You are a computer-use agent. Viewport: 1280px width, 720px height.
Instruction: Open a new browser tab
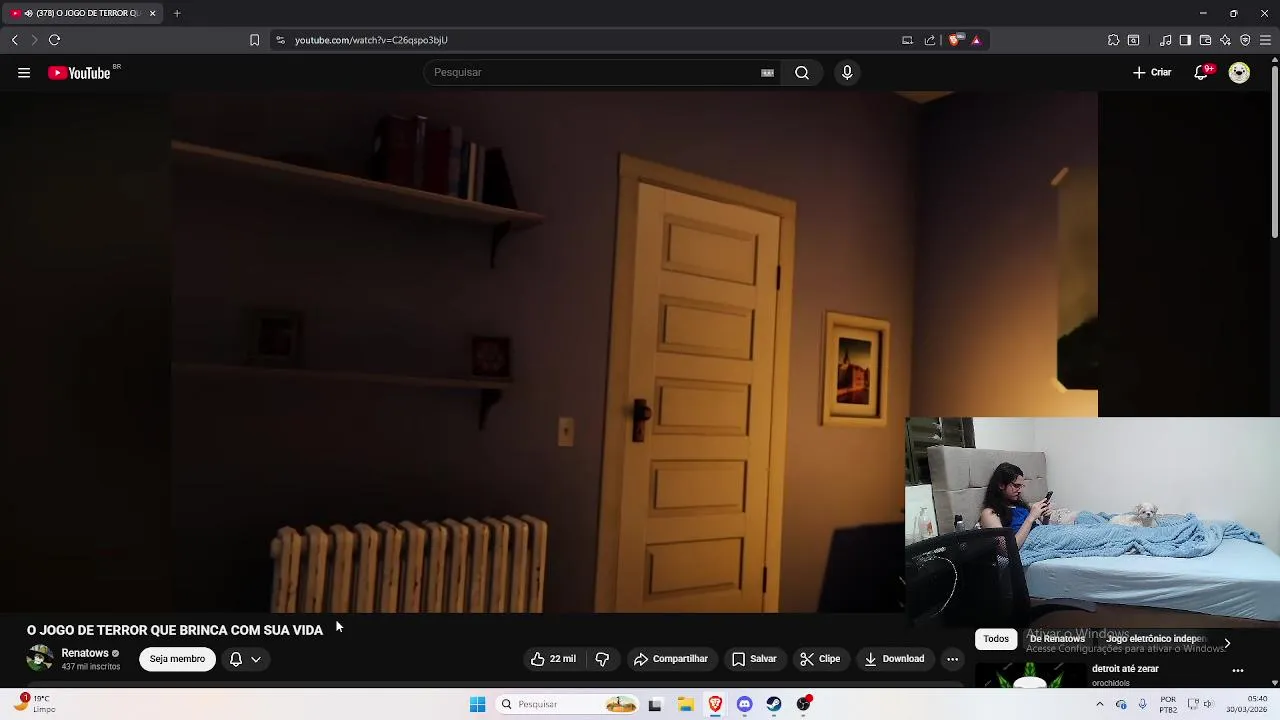point(177,13)
